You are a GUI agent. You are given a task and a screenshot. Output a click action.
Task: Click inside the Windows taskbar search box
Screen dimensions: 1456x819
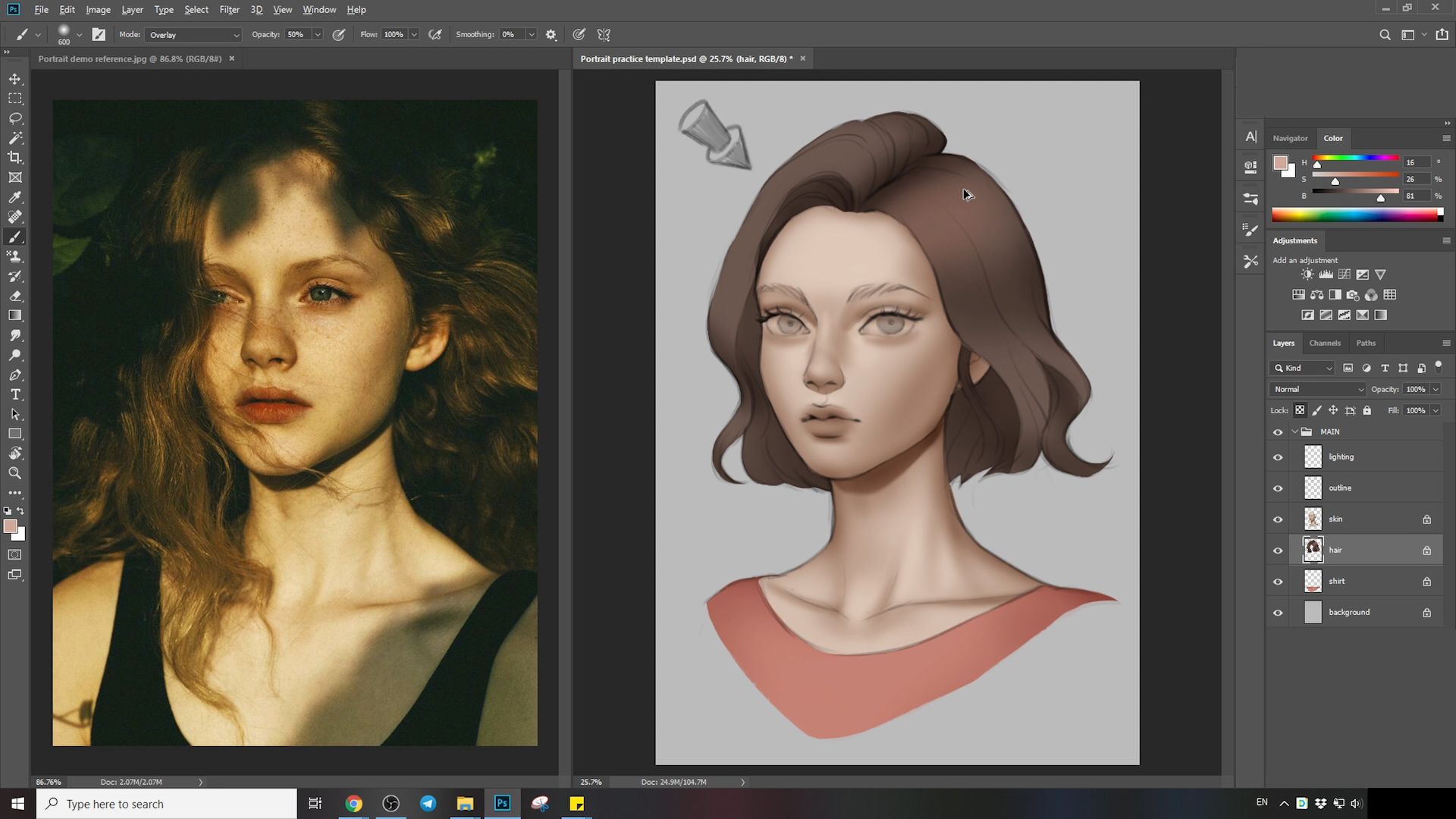click(167, 803)
